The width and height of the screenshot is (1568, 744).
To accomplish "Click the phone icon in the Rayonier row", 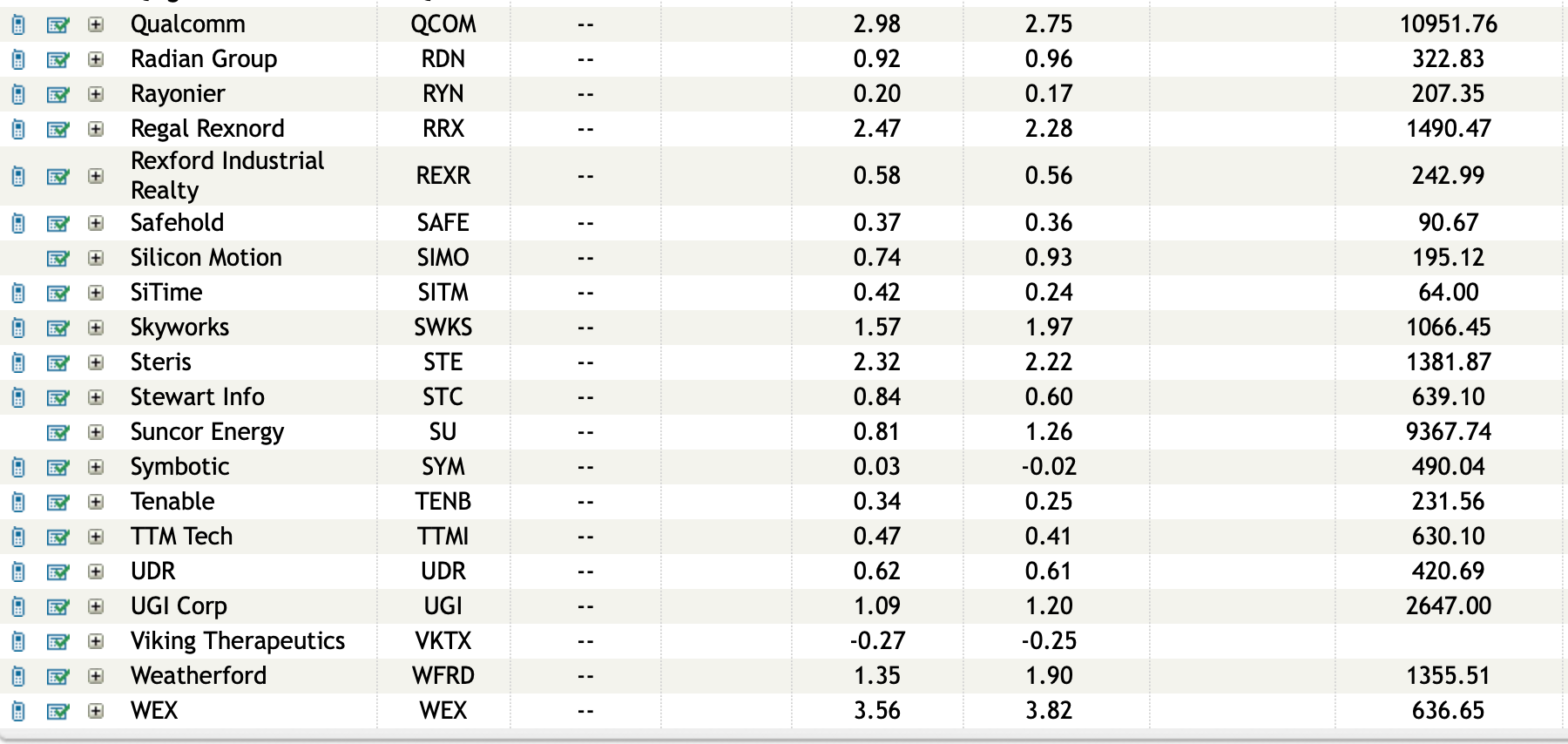I will (18, 95).
